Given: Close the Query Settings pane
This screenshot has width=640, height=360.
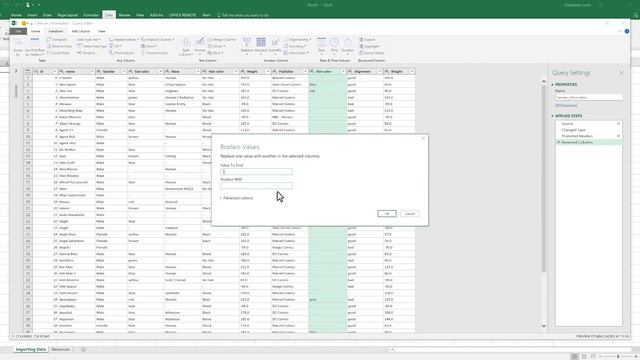Looking at the screenshot, I should pos(621,73).
